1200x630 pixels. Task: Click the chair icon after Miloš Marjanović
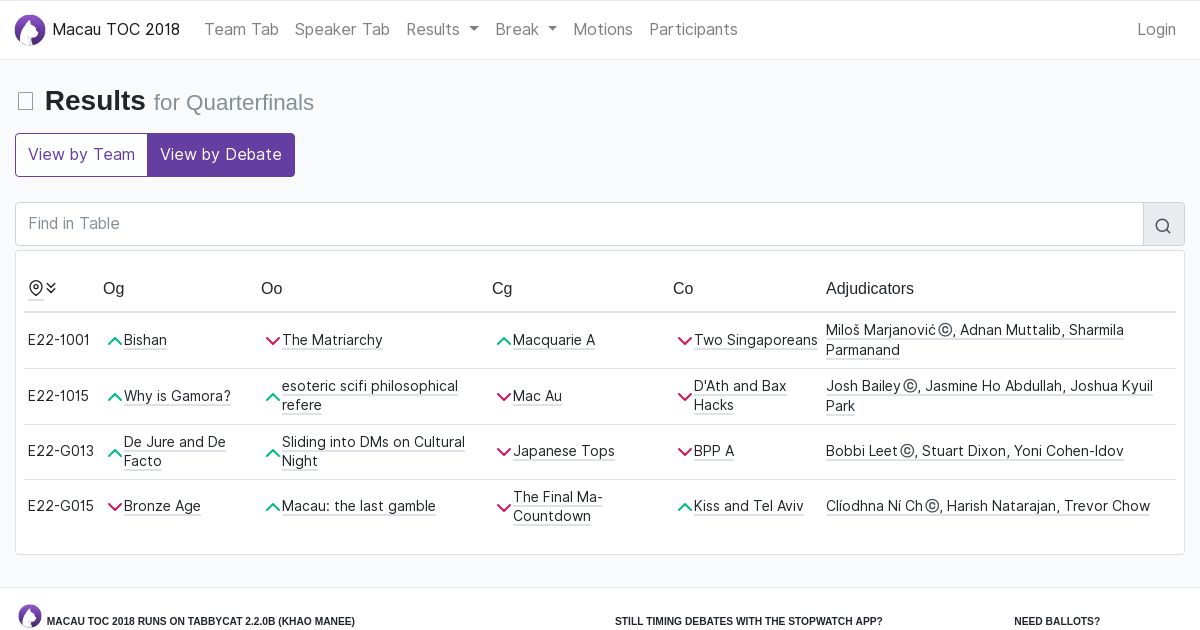pyautogui.click(x=945, y=330)
